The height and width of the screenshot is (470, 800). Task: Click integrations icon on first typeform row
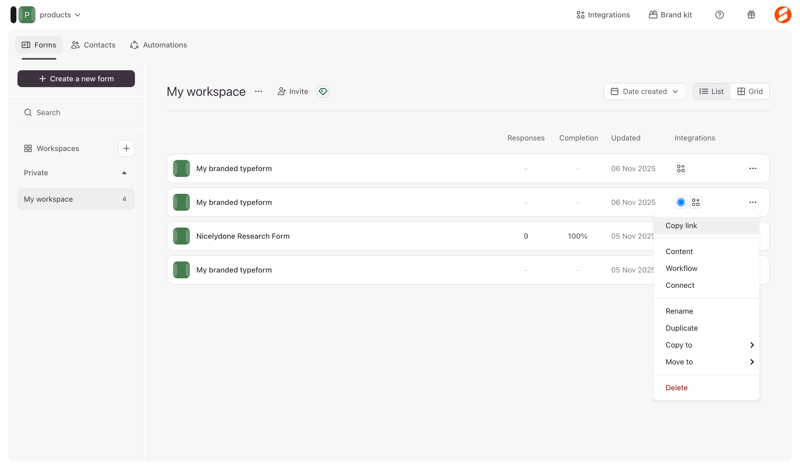(681, 168)
